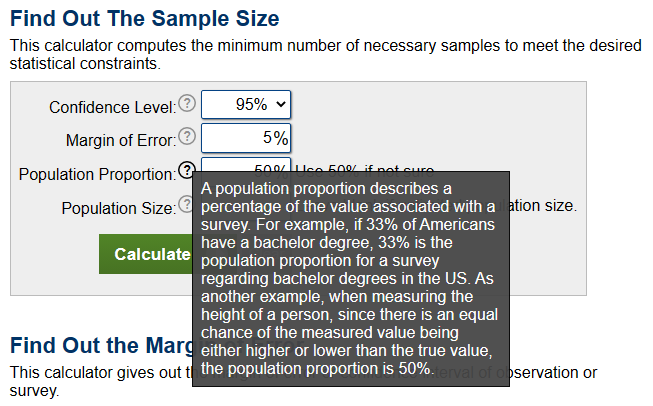
Task: Click the "Margin of Error:" label text
Action: pos(120,140)
